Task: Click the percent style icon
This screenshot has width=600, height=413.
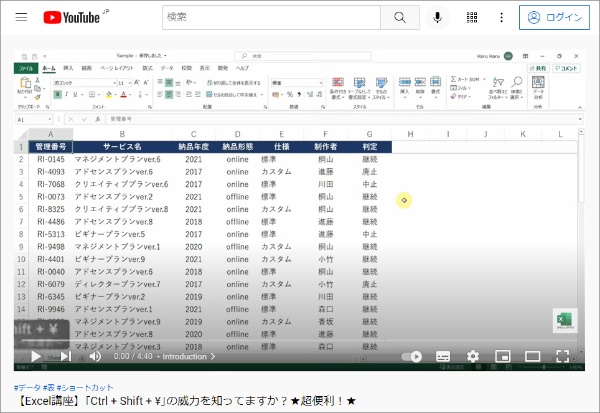Action: click(290, 94)
